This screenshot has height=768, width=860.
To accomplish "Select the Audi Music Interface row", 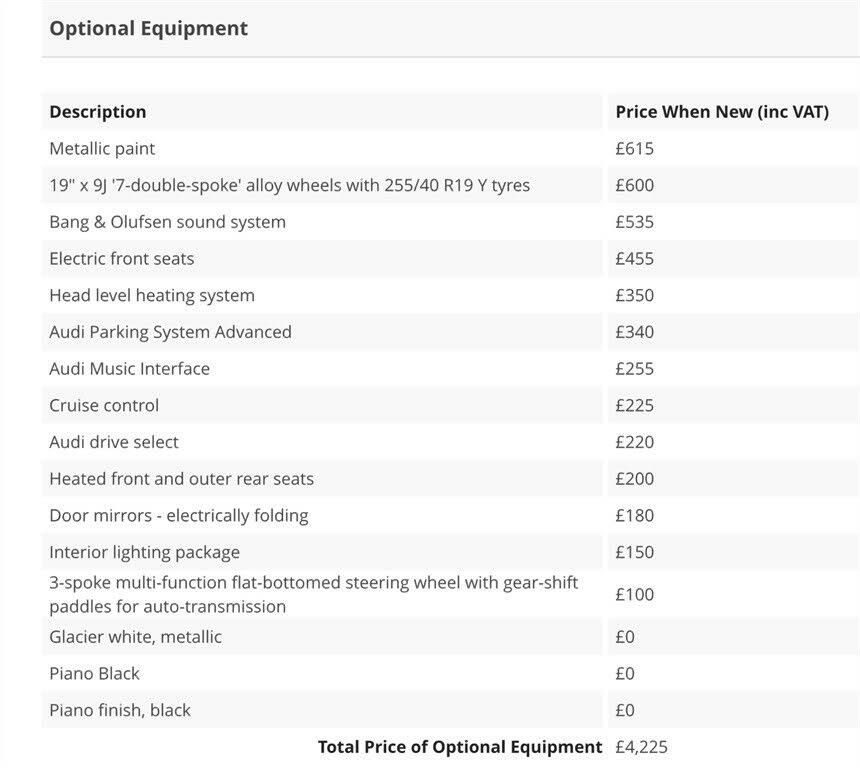I will click(x=129, y=369).
